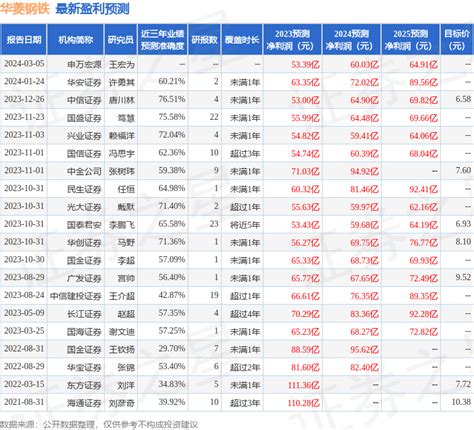Click the 超过4年 coverage duration
The width and height of the screenshot is (474, 430).
[245, 314]
